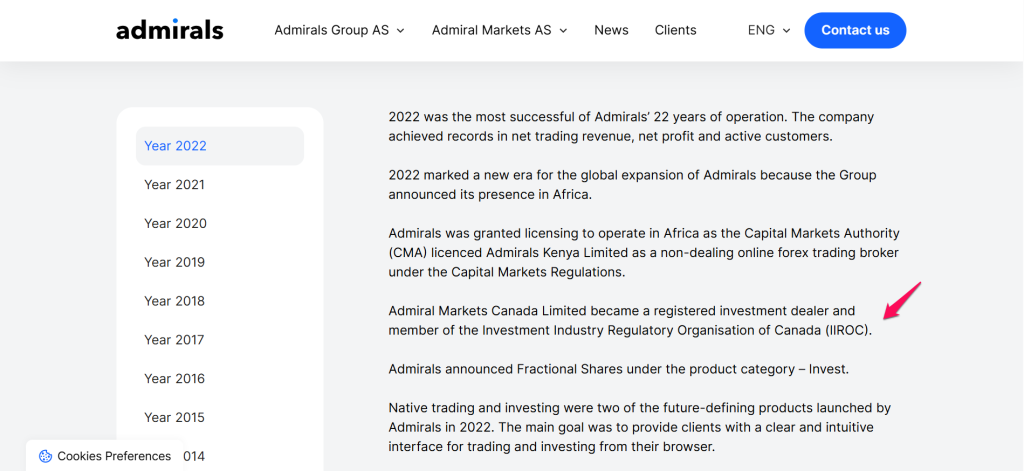The image size is (1024, 471).
Task: Open Cookies Preferences
Action: click(x=114, y=456)
